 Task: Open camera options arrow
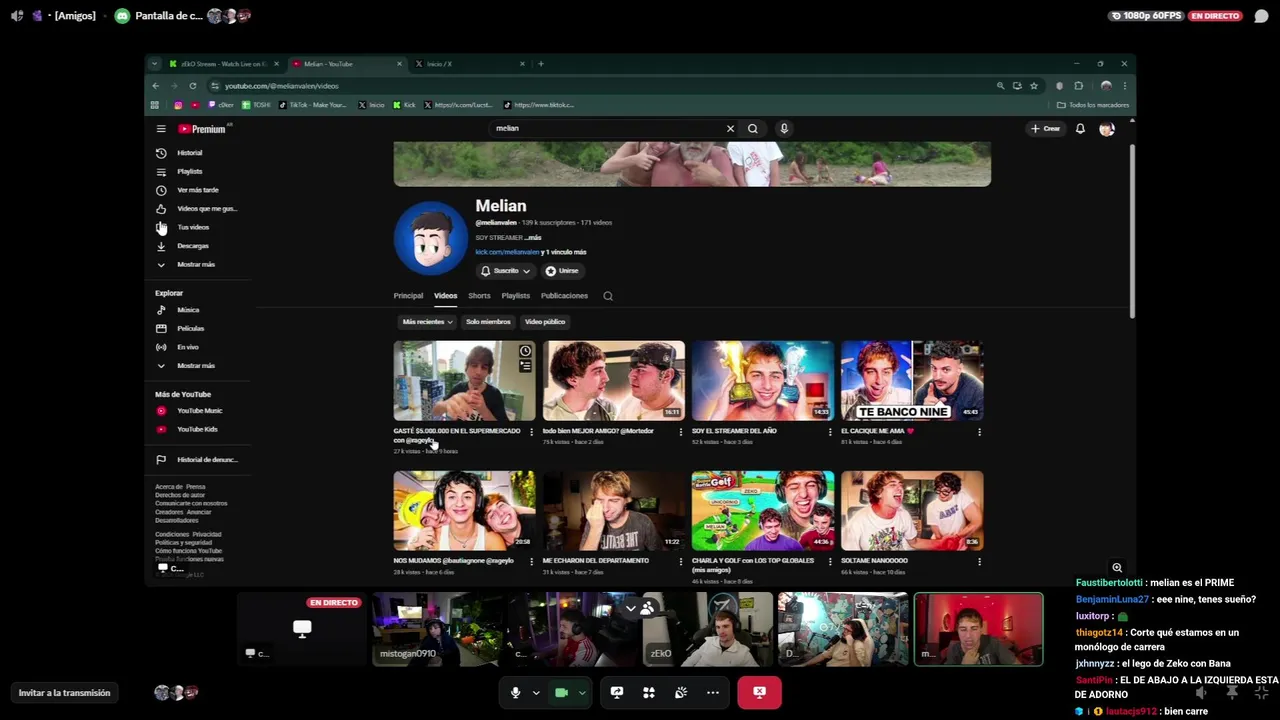[582, 692]
